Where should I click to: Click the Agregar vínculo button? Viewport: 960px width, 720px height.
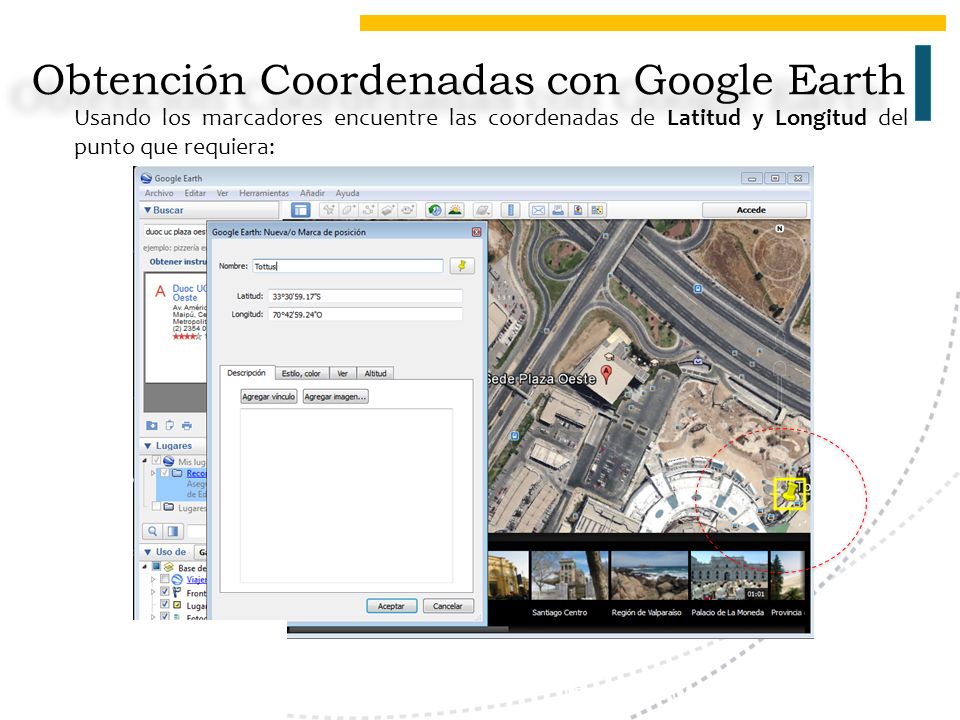tap(269, 396)
